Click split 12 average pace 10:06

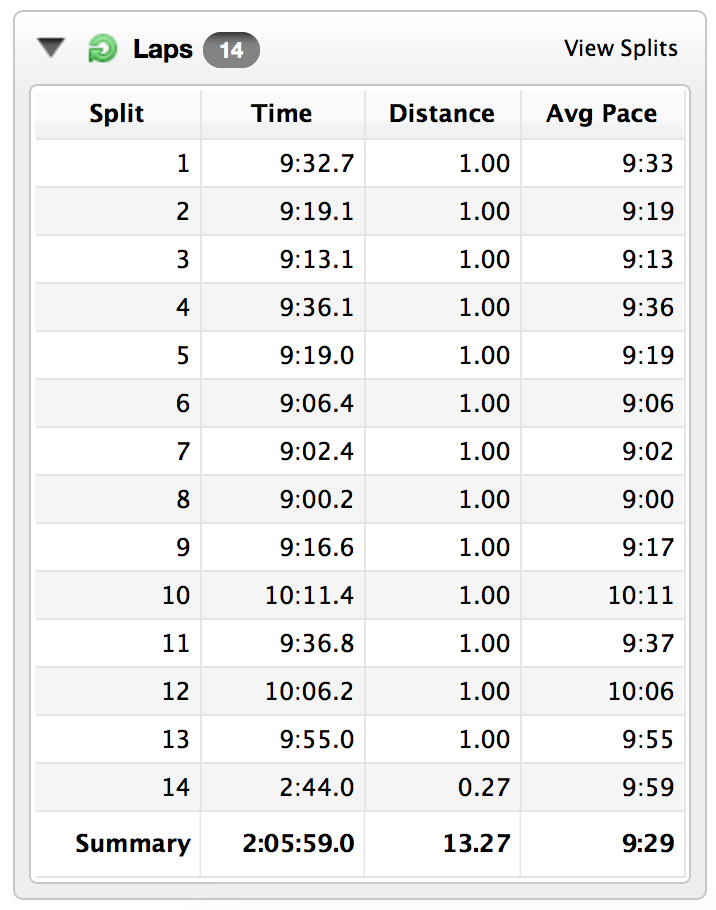[641, 692]
